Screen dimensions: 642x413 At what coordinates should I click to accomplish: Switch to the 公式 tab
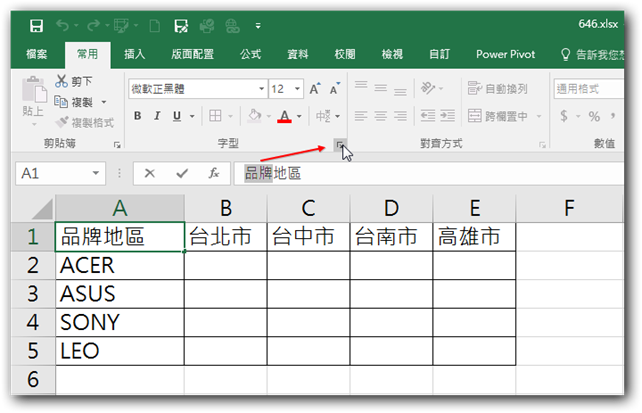coord(251,54)
